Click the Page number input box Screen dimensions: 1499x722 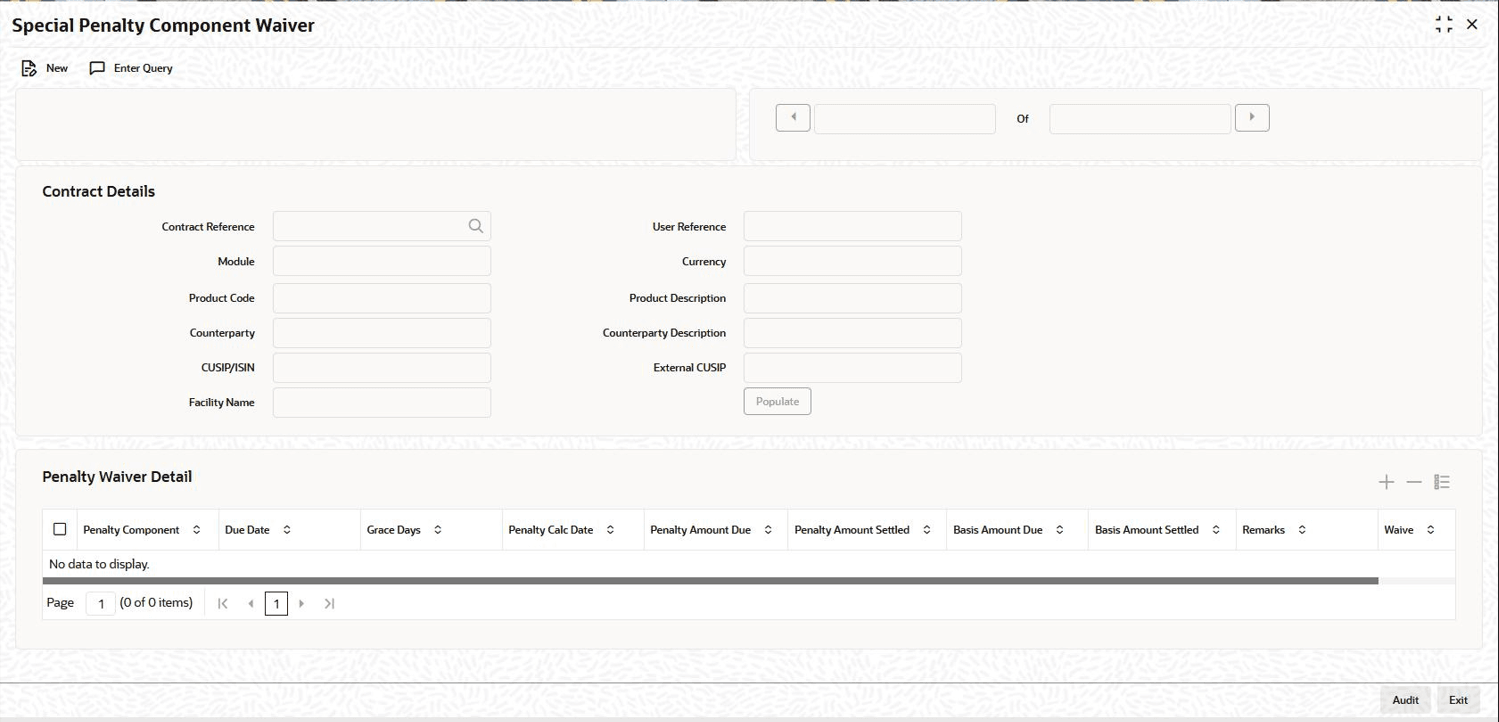coord(101,603)
